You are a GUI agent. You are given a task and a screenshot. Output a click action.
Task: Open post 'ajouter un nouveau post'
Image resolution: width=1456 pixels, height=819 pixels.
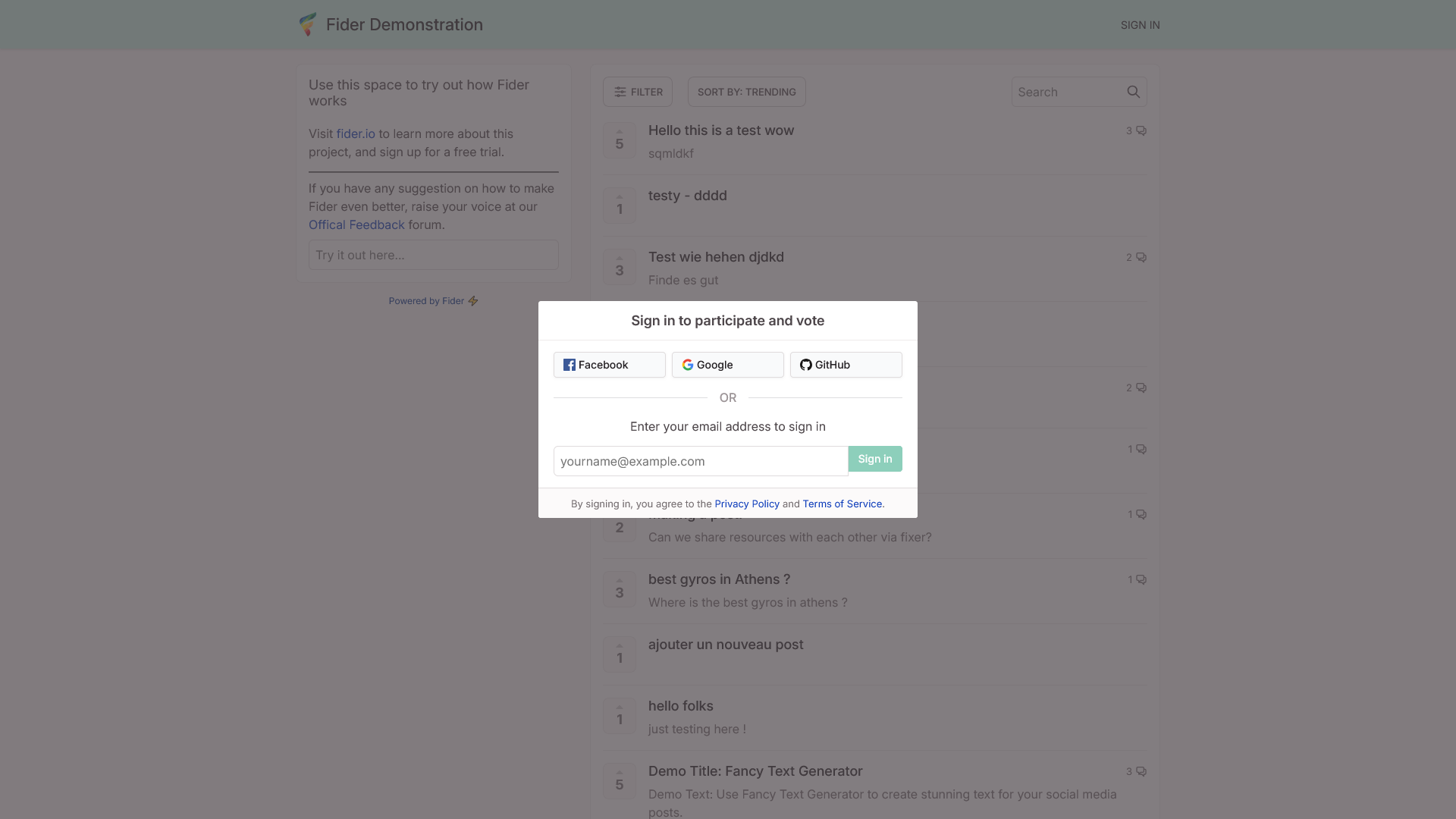point(725,645)
